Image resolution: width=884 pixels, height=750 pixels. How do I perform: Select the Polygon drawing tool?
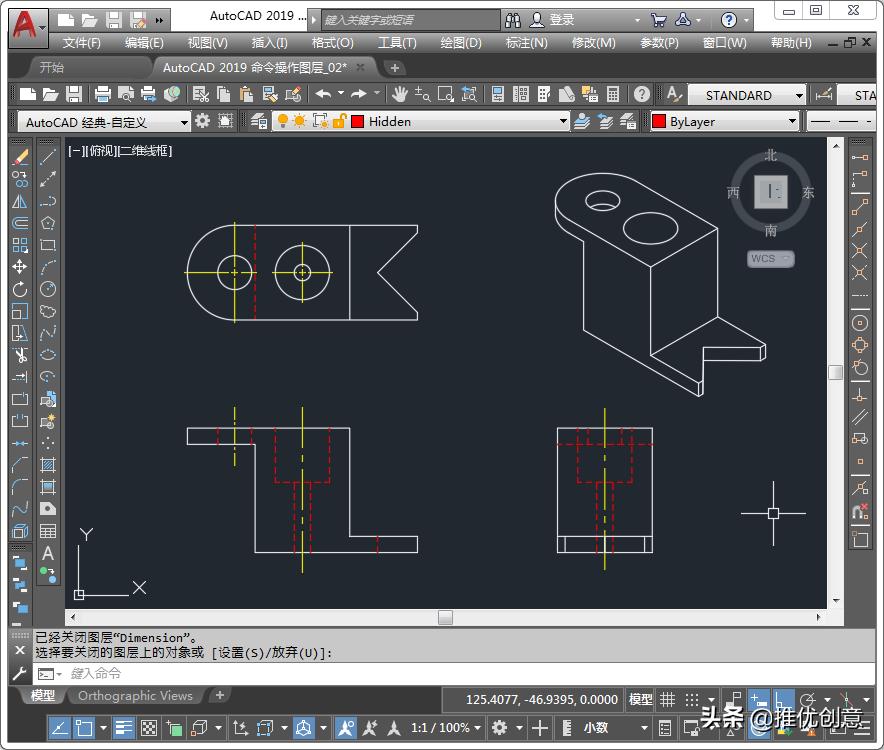[x=48, y=221]
